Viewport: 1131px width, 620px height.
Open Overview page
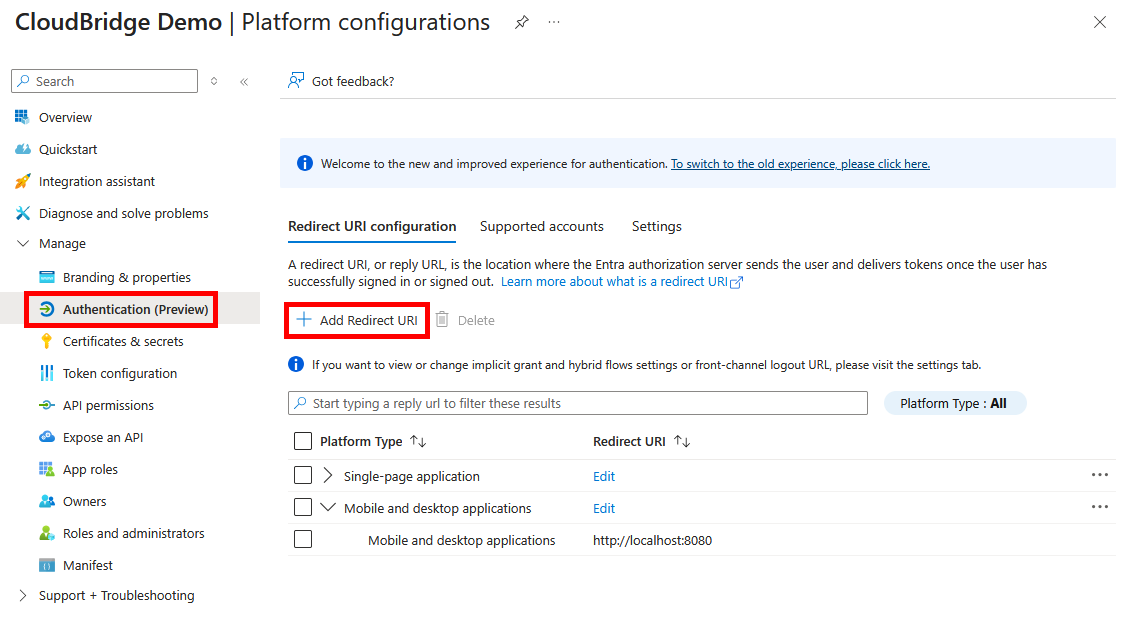[x=66, y=118]
